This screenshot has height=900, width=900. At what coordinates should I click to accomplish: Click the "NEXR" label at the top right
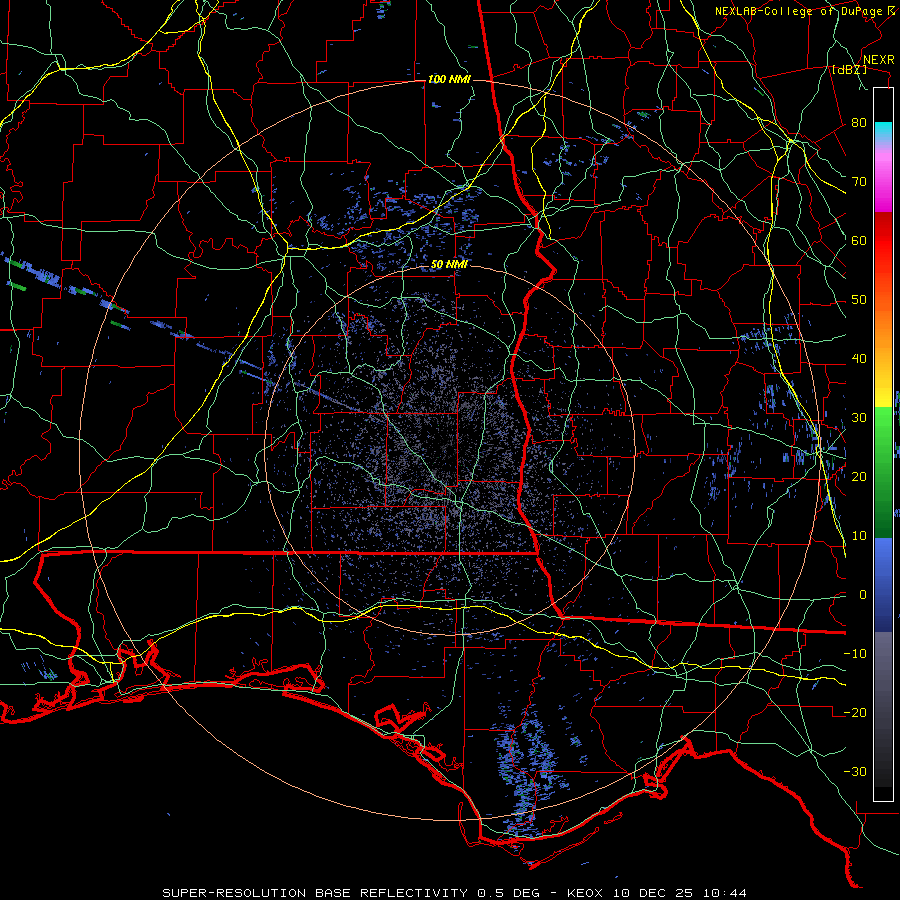coord(879,60)
